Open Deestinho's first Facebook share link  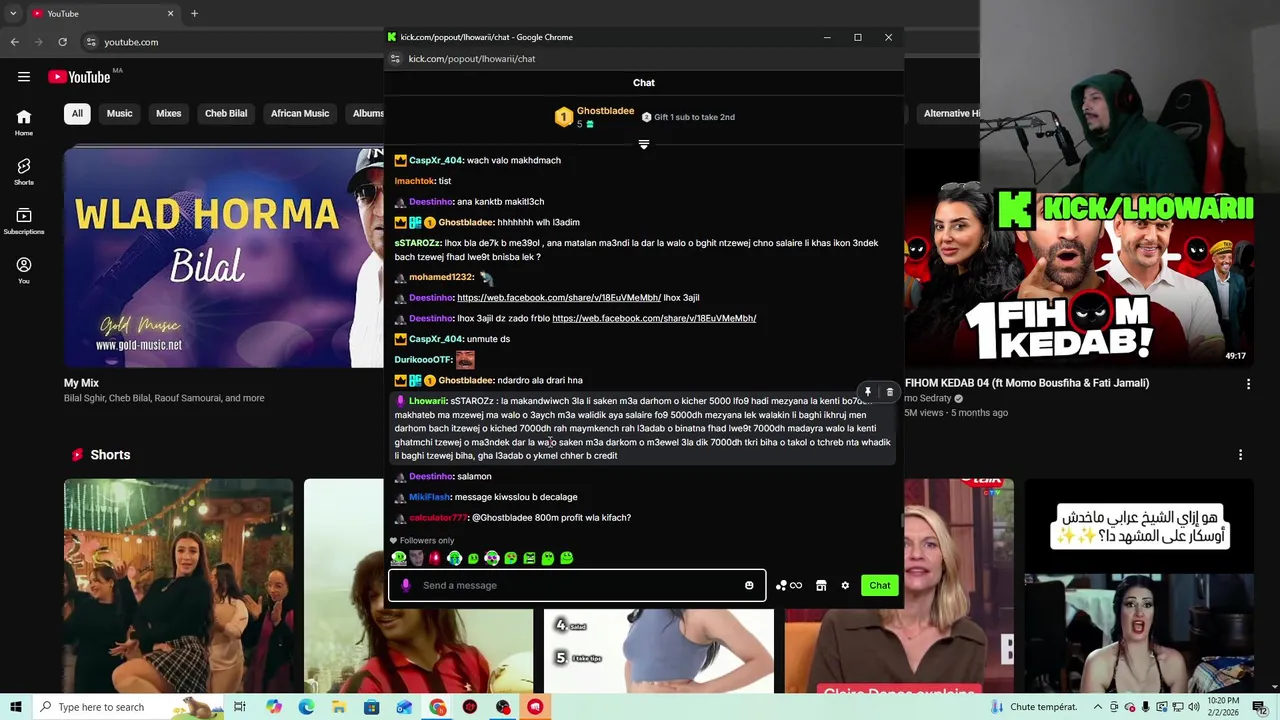click(x=559, y=298)
